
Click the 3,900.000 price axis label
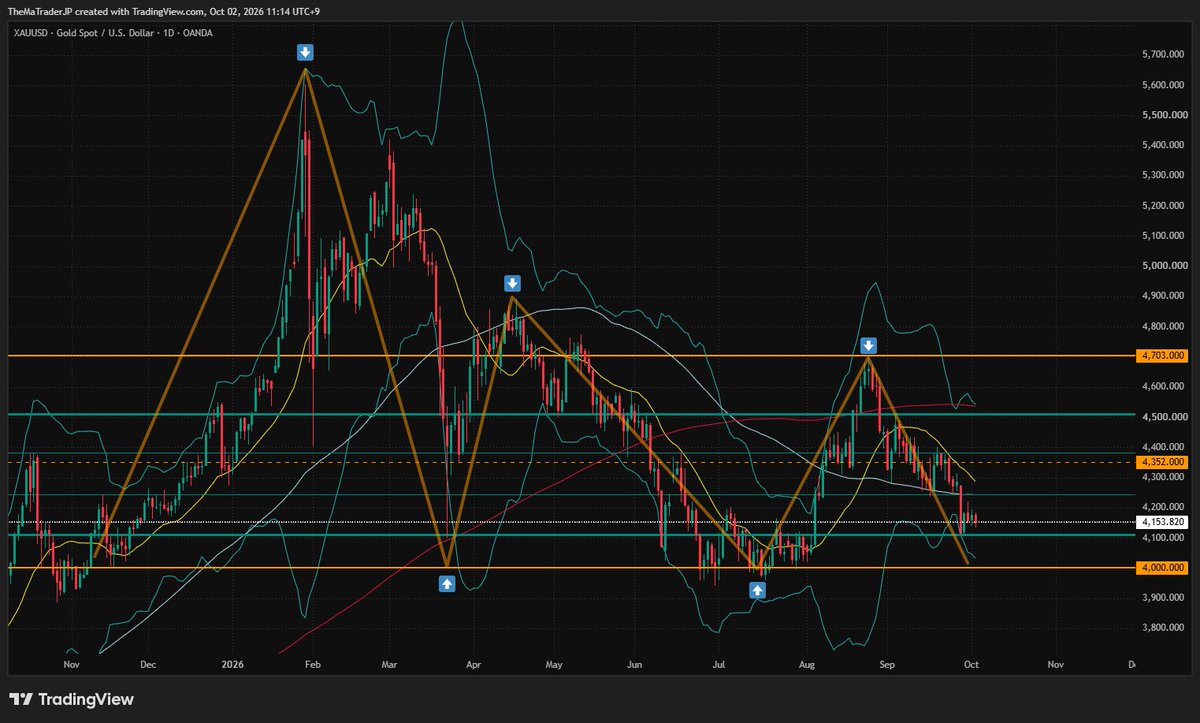tap(1163, 597)
